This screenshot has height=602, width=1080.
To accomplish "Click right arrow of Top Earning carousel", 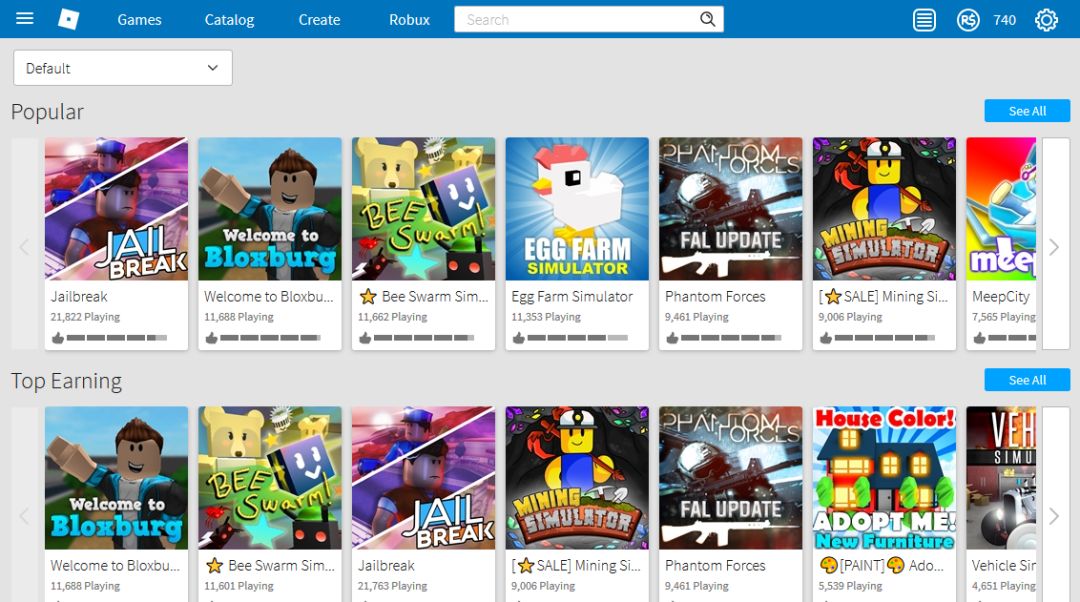I will tap(1055, 515).
